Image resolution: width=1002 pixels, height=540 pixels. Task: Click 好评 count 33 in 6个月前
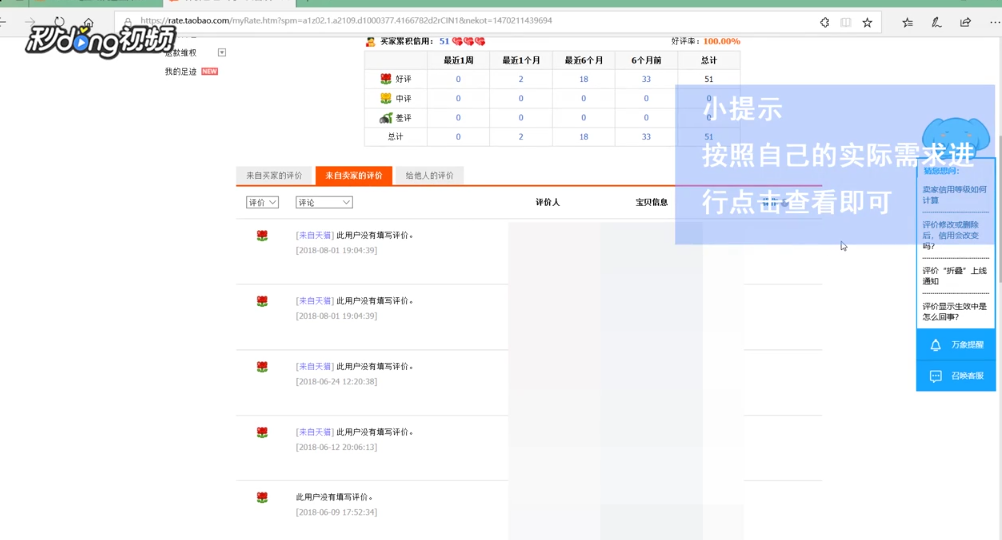click(646, 79)
